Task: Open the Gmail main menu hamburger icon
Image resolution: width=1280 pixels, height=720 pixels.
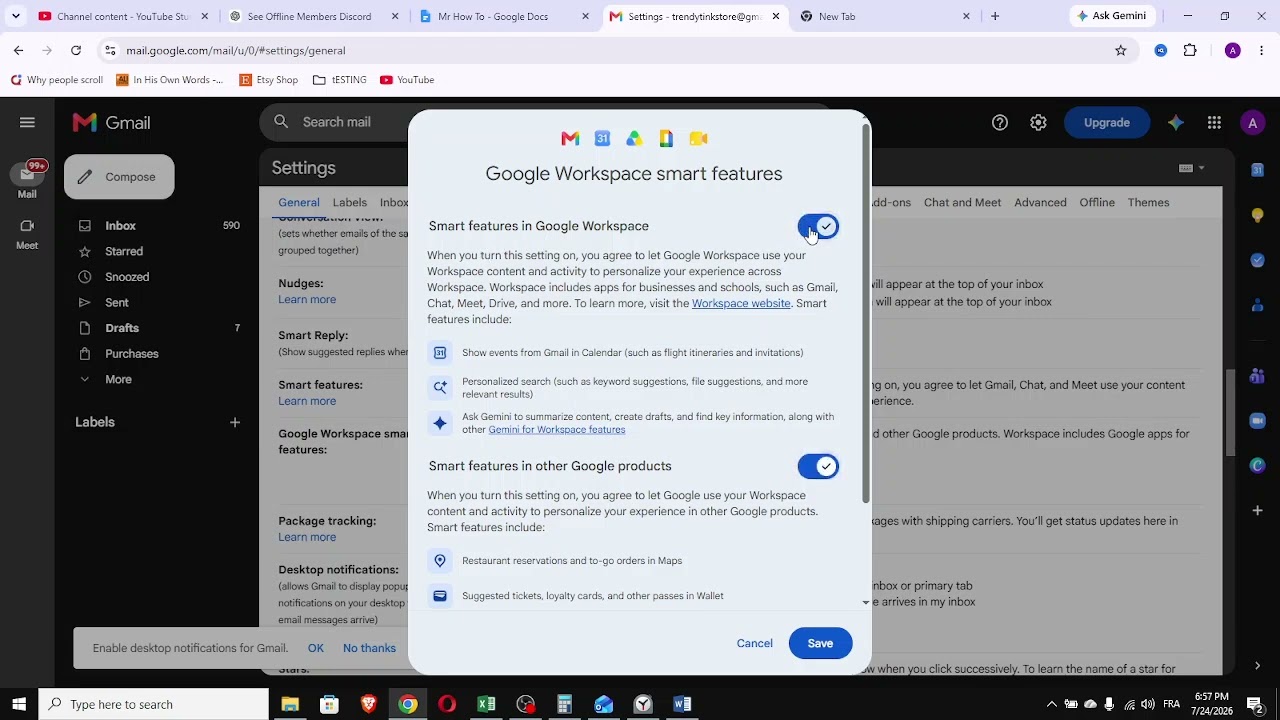Action: tap(27, 122)
